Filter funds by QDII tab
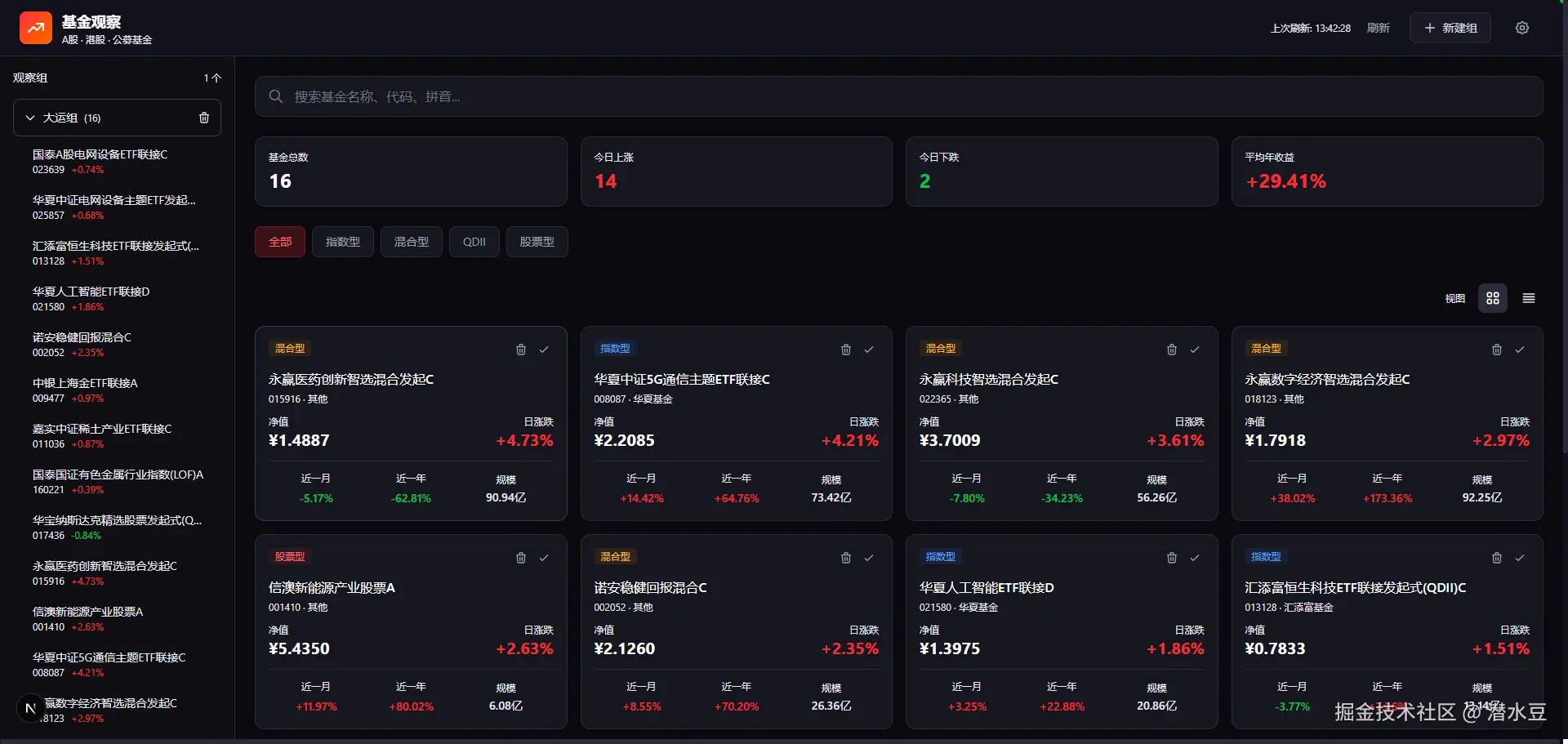The height and width of the screenshot is (744, 1568). tap(474, 242)
